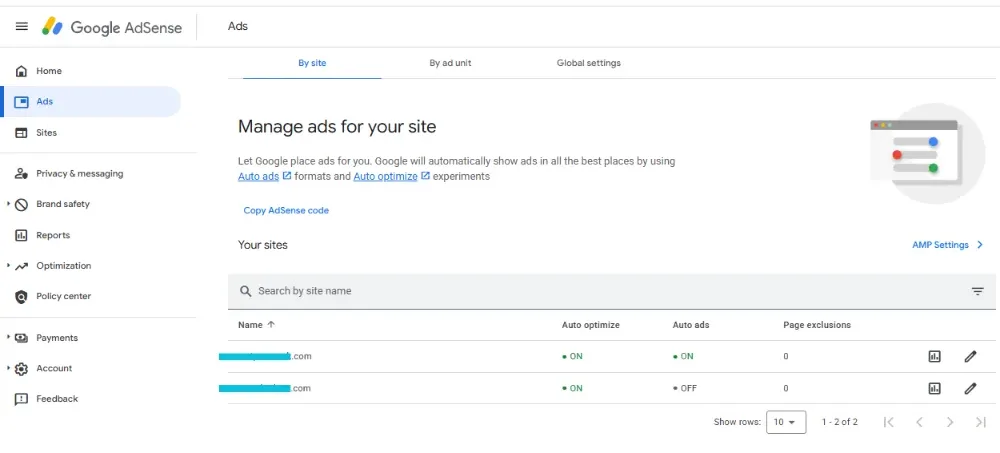Open the Auto optimize help link

pos(385,176)
